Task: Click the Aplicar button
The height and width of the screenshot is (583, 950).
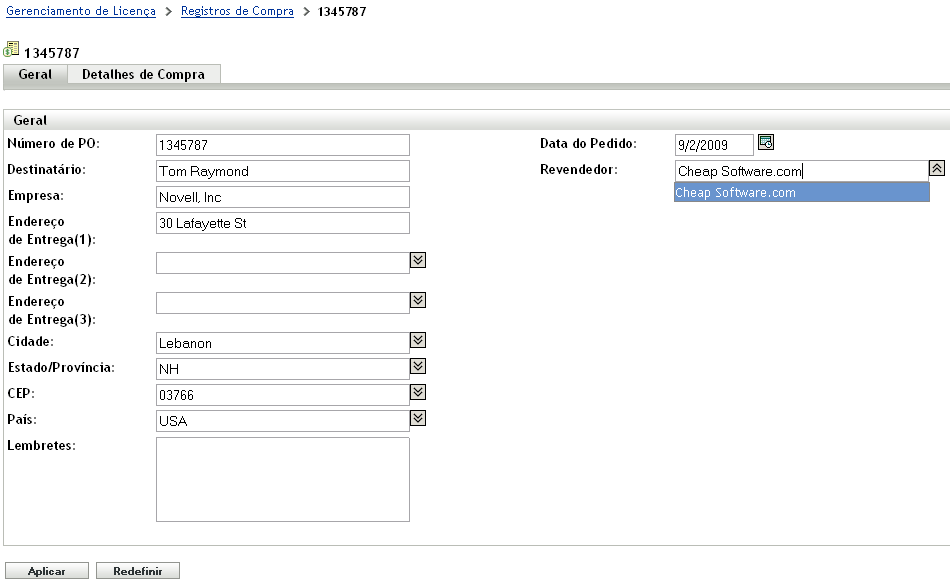Action: 47,571
